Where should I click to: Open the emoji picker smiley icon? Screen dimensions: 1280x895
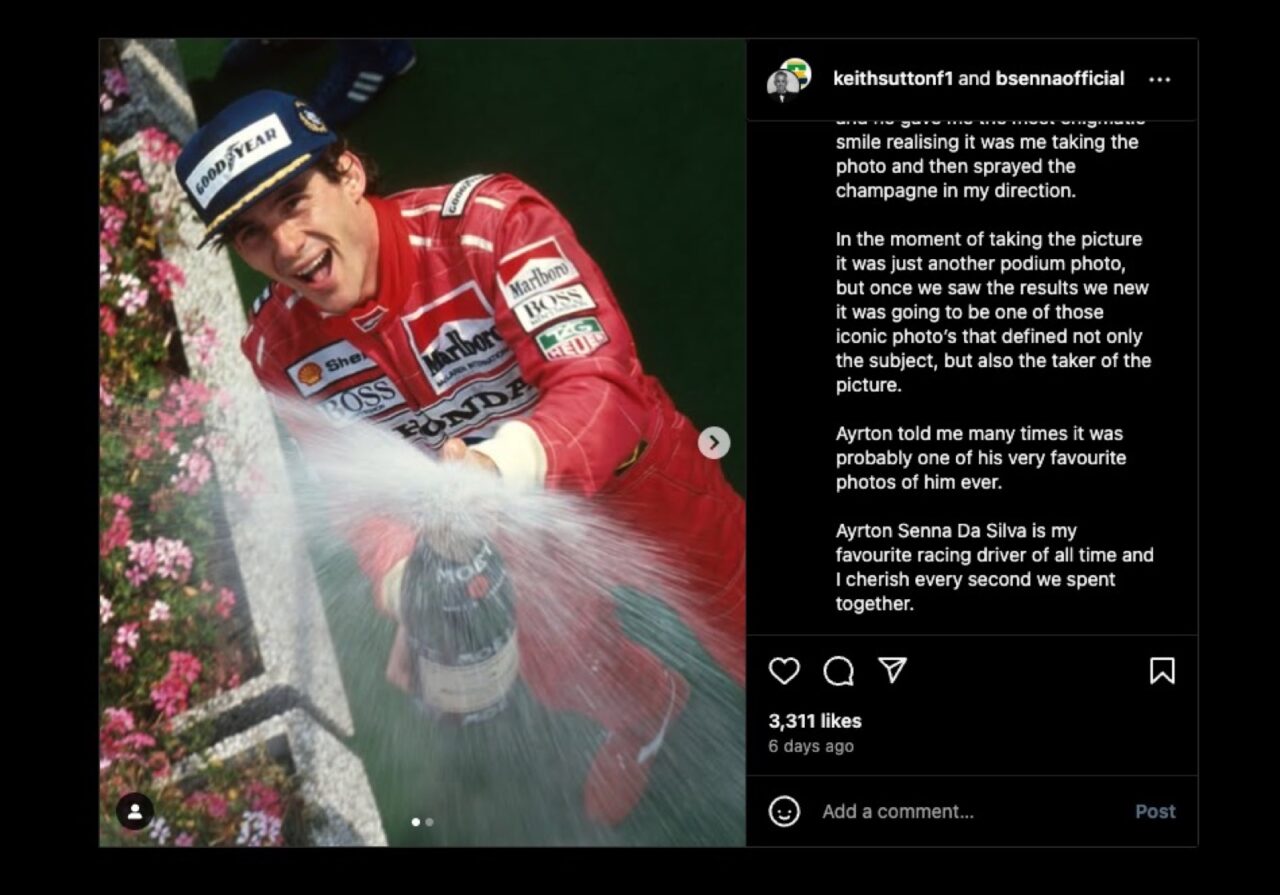tap(784, 811)
